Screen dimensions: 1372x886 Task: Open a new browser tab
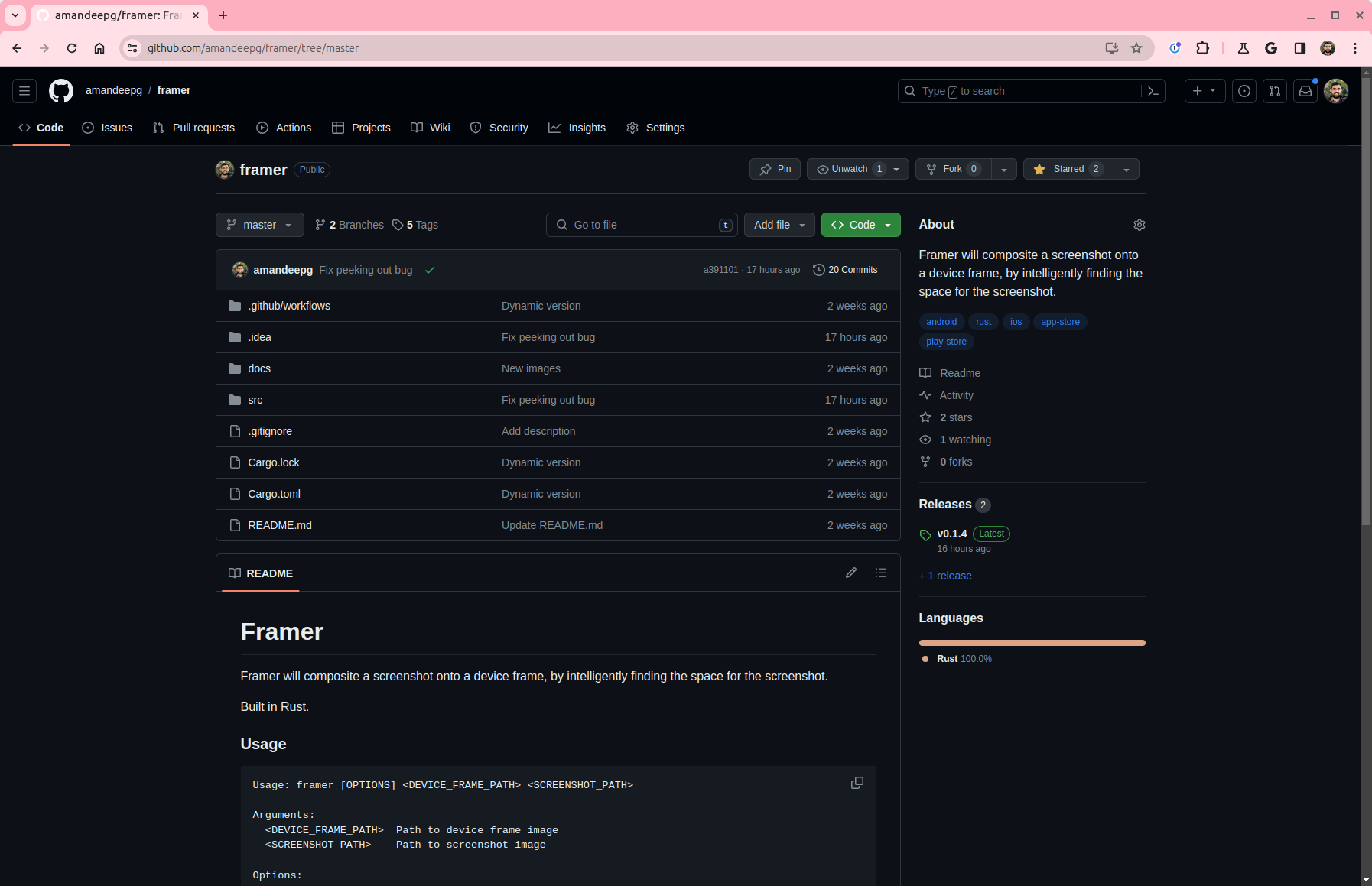(223, 15)
